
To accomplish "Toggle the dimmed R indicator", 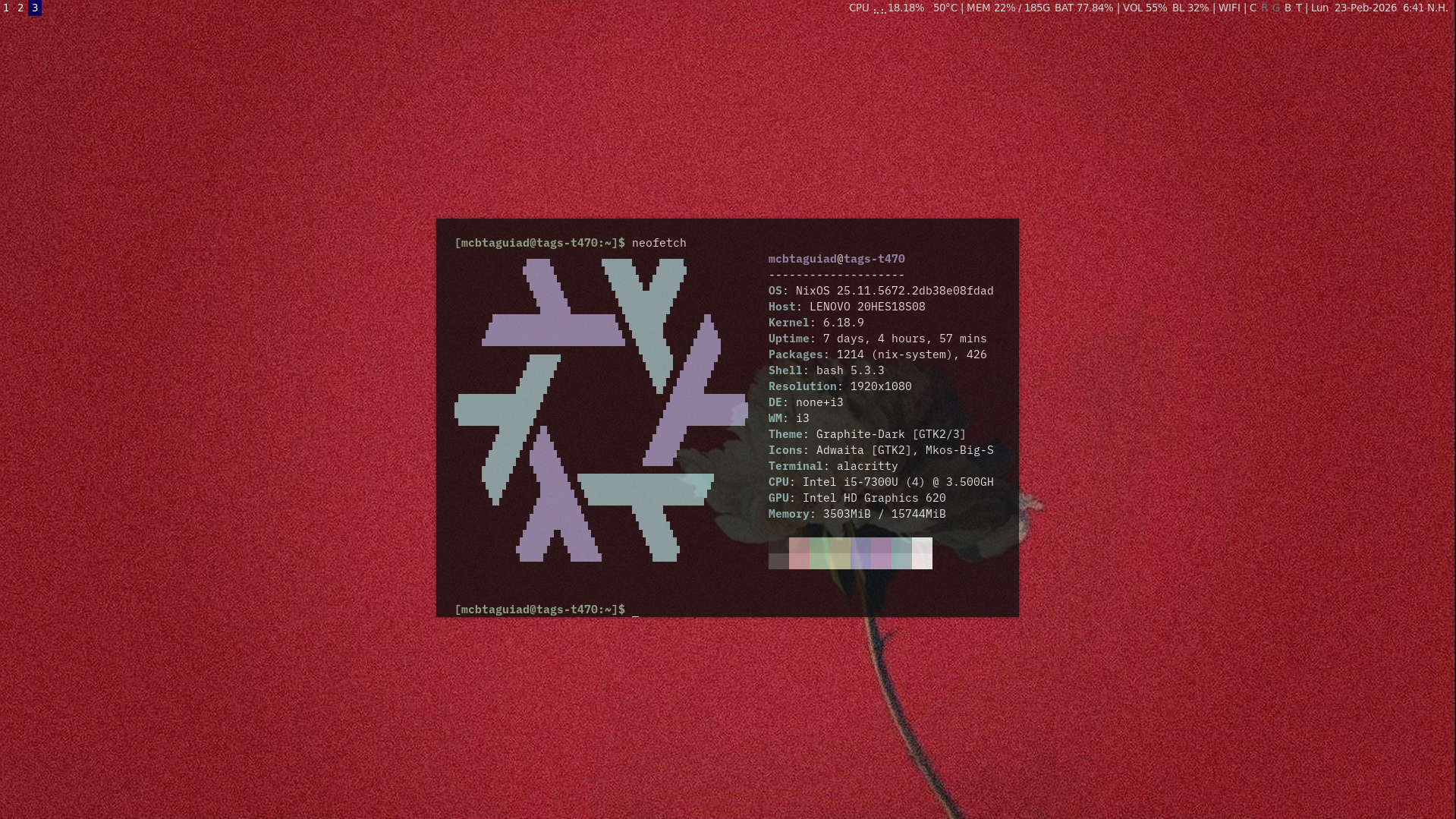I will [x=1264, y=8].
